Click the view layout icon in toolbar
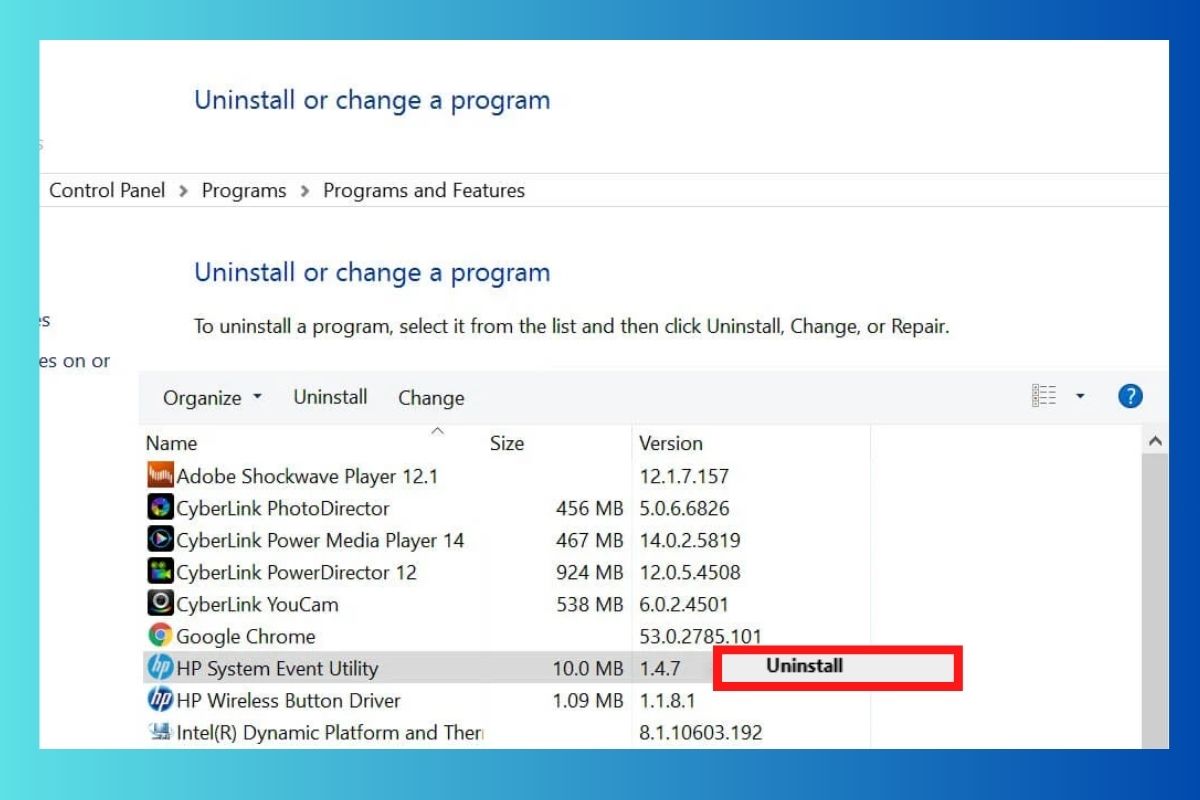The width and height of the screenshot is (1200, 800). point(1043,396)
